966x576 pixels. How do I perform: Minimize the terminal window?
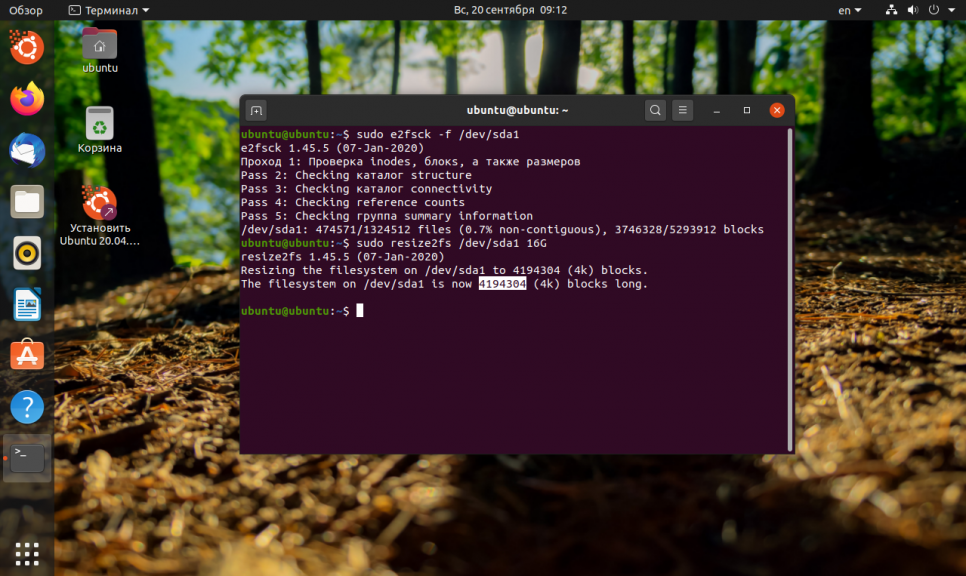[716, 111]
